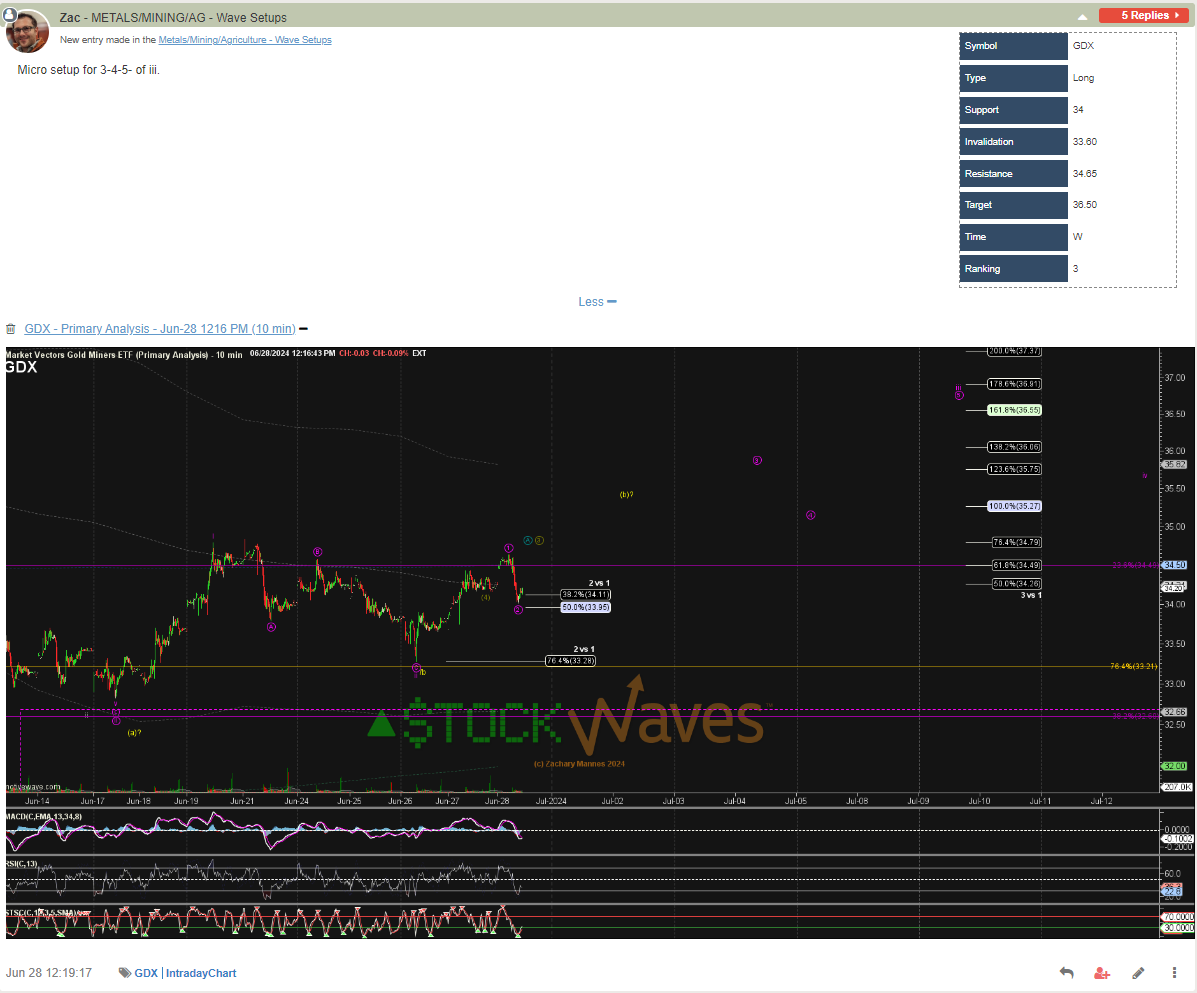Open the GDX Primary Analysis chart link

tap(160, 329)
